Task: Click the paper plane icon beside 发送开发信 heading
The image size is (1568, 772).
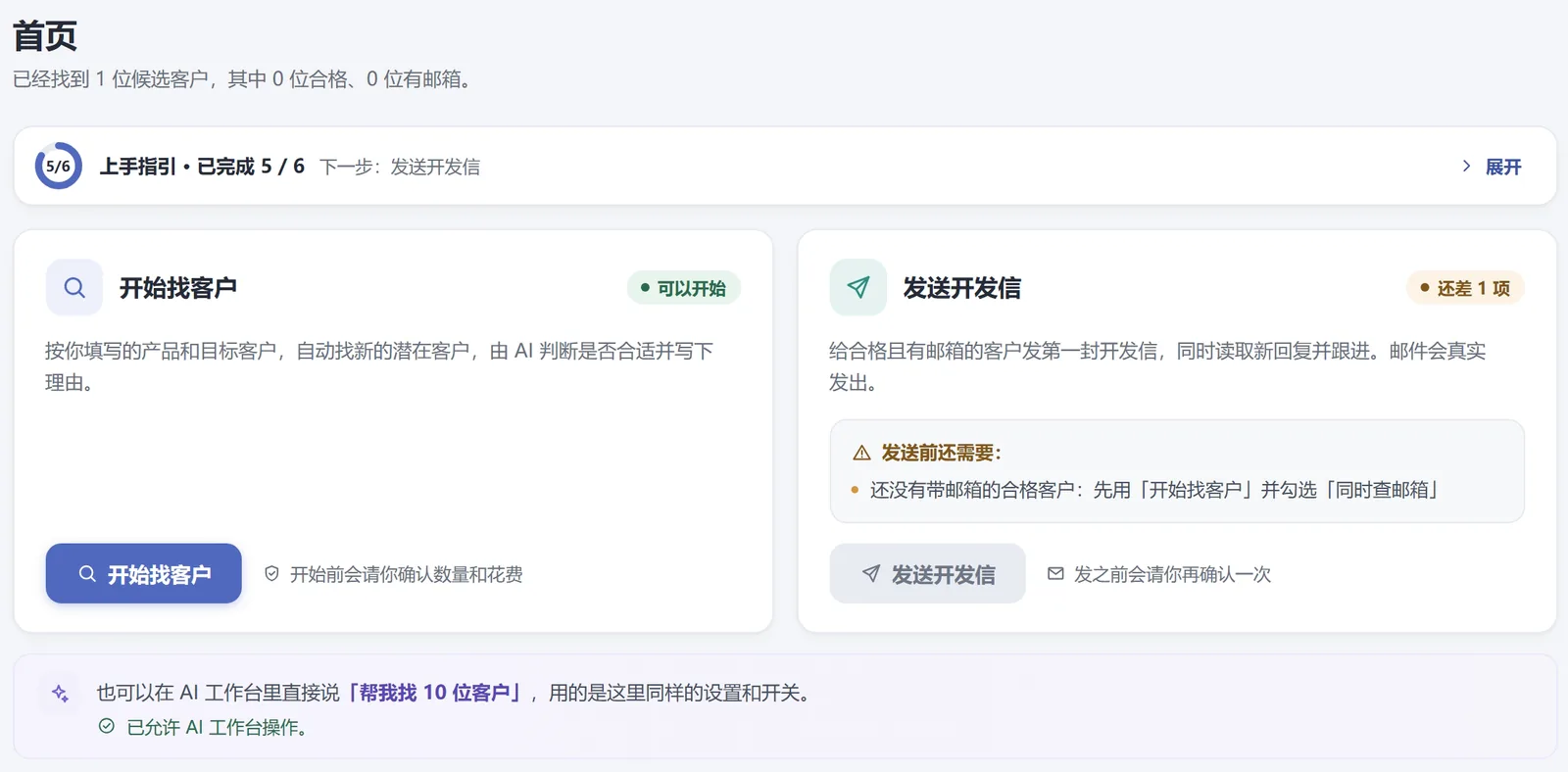Action: (858, 288)
